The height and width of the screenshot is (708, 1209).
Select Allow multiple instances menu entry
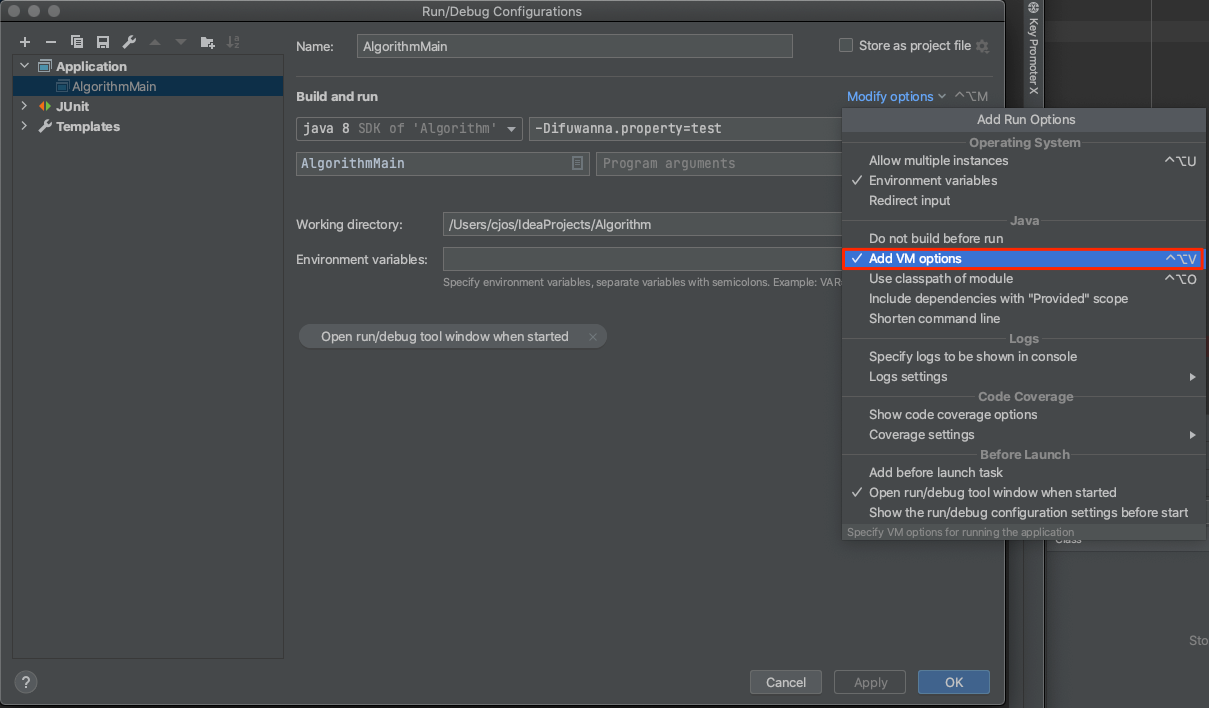coord(937,160)
